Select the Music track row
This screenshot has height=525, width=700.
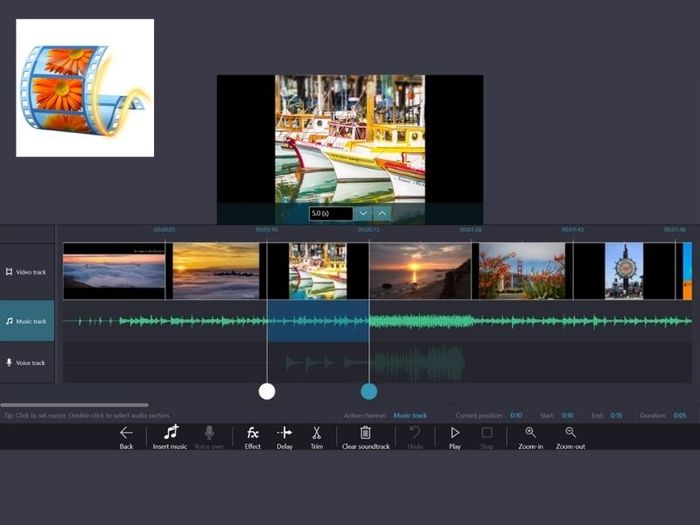[27, 321]
